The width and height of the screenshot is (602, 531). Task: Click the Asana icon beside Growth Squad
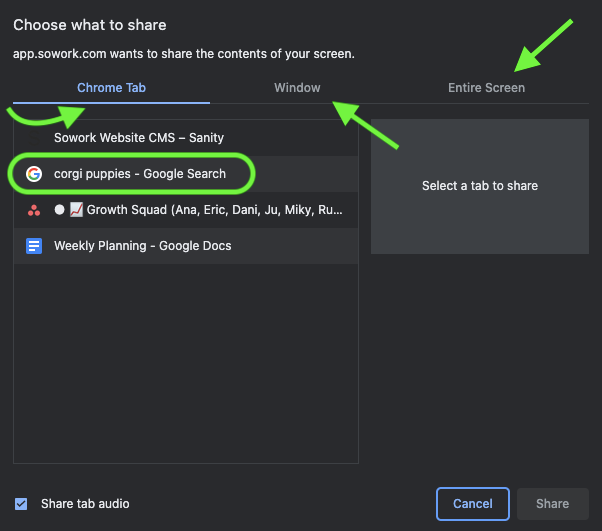pyautogui.click(x=34, y=210)
